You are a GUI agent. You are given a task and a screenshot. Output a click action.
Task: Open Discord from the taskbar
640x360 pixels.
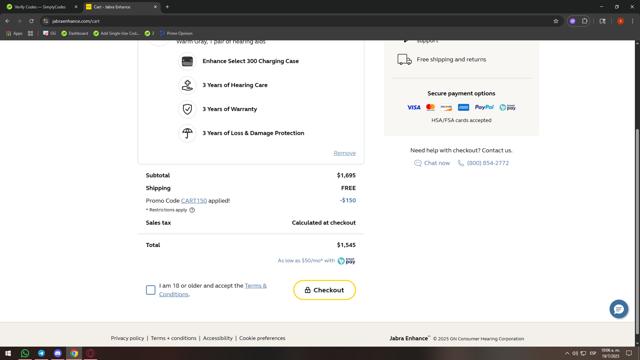pos(58,353)
